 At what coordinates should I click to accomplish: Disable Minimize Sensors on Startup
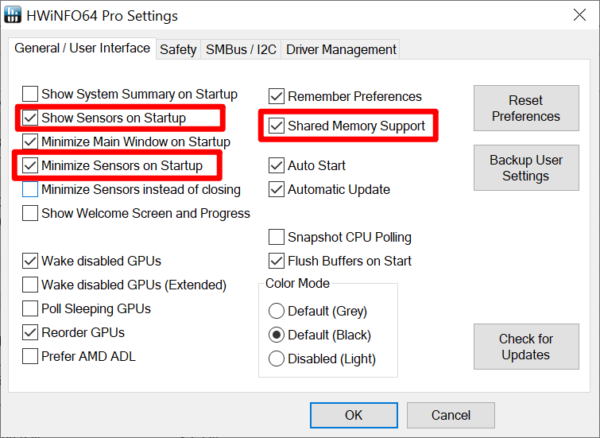tap(30, 165)
